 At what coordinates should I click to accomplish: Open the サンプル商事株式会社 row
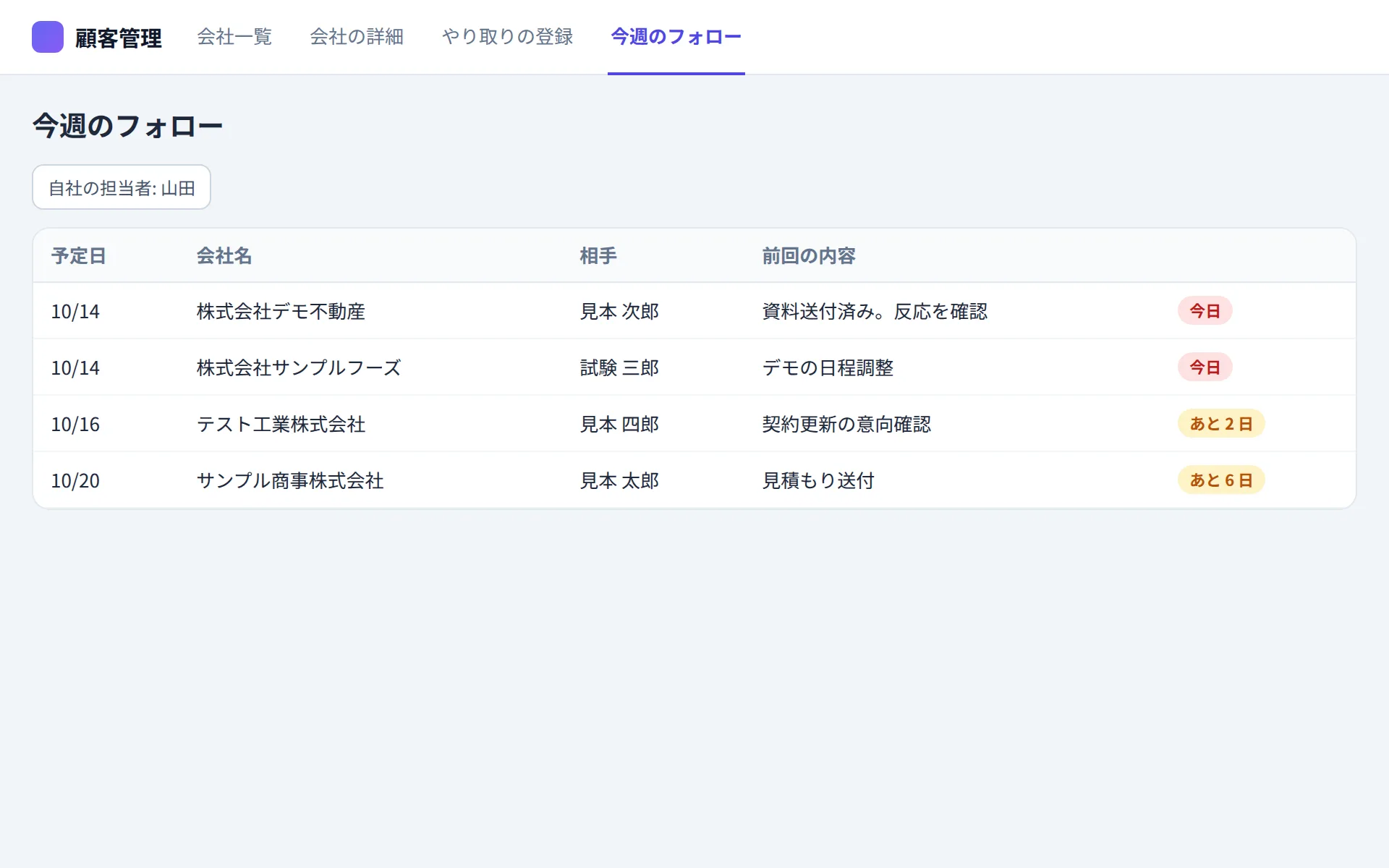[x=694, y=480]
